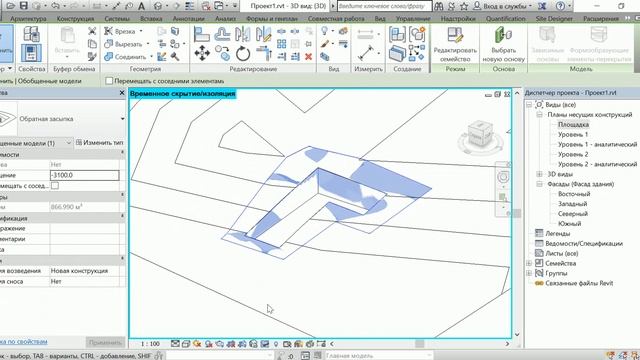Screen dimensions: 640x360
Task: Collapse the 'Виды (все)' tree node
Action: point(529,105)
